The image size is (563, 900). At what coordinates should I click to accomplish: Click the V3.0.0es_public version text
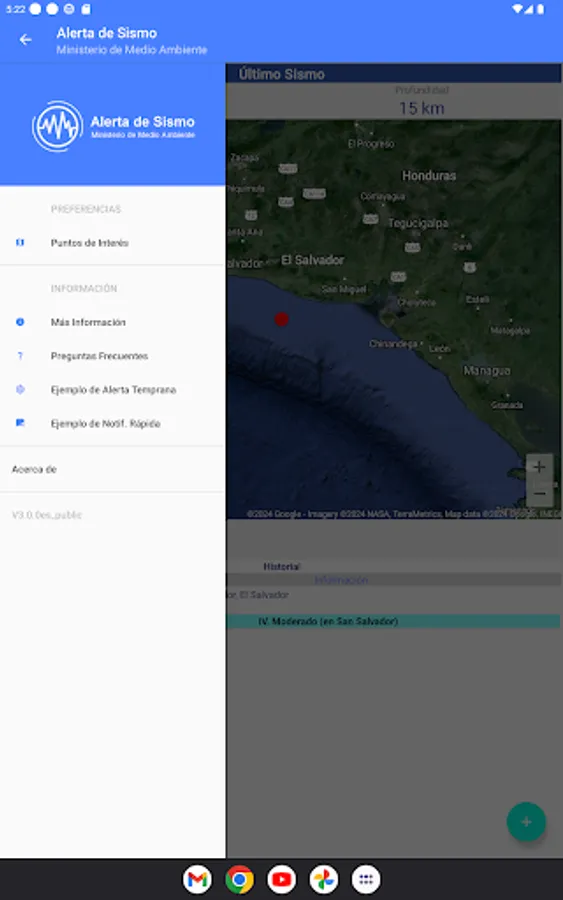[x=47, y=515]
